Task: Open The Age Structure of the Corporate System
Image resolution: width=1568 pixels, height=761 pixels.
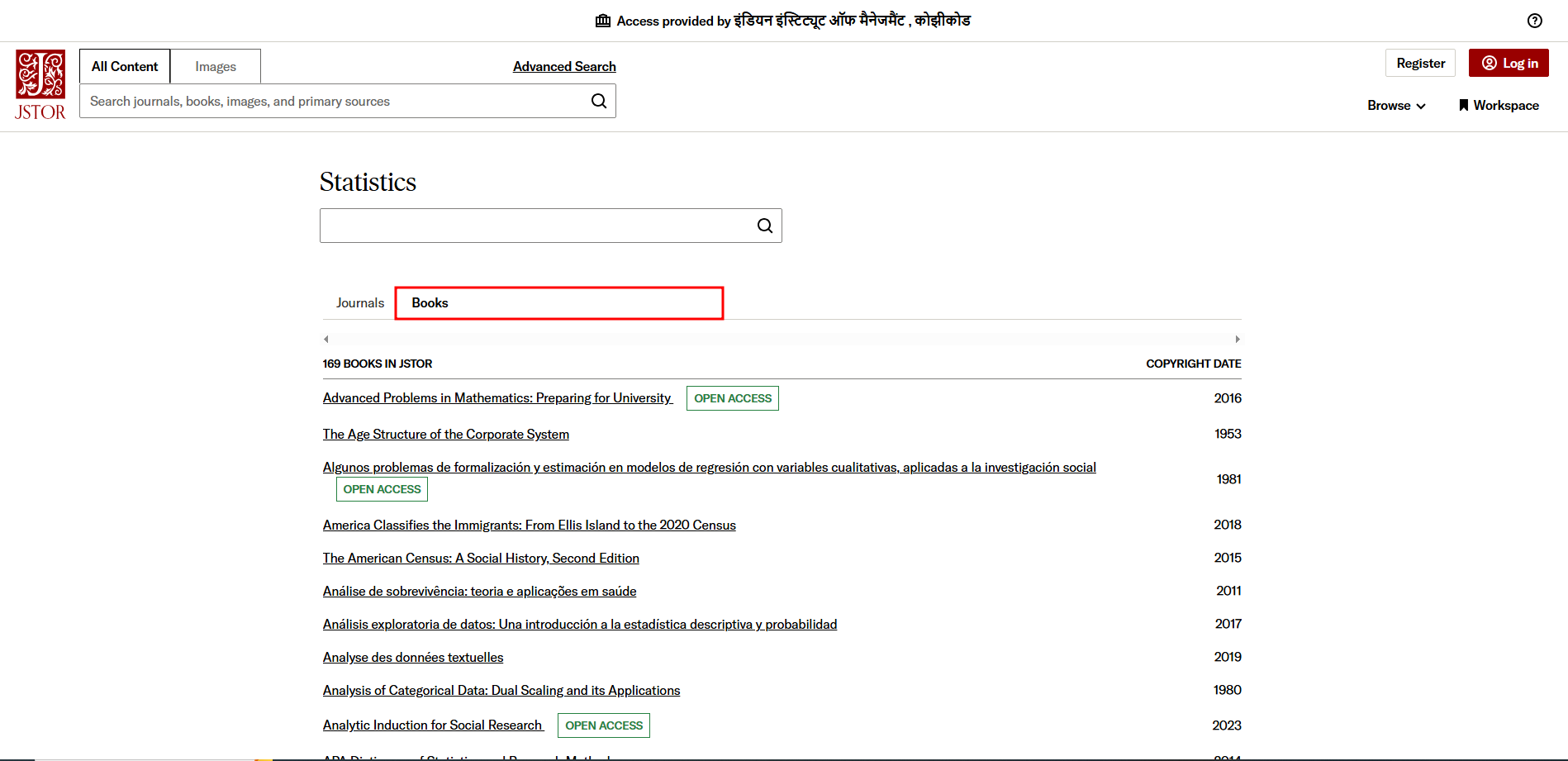Action: coord(445,434)
